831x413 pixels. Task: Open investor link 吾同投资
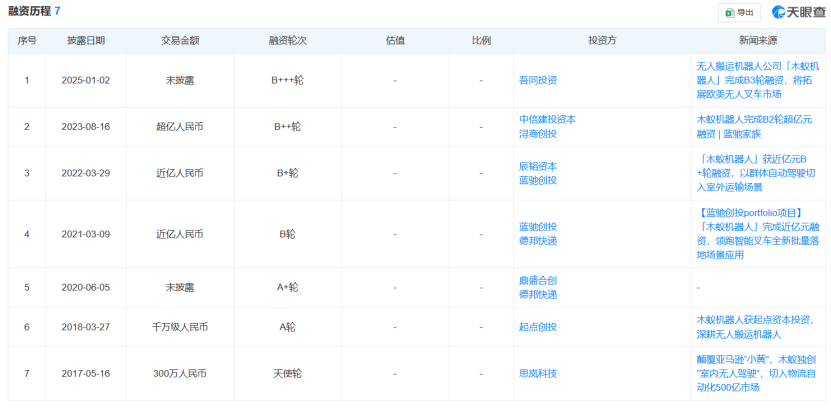tap(538, 81)
